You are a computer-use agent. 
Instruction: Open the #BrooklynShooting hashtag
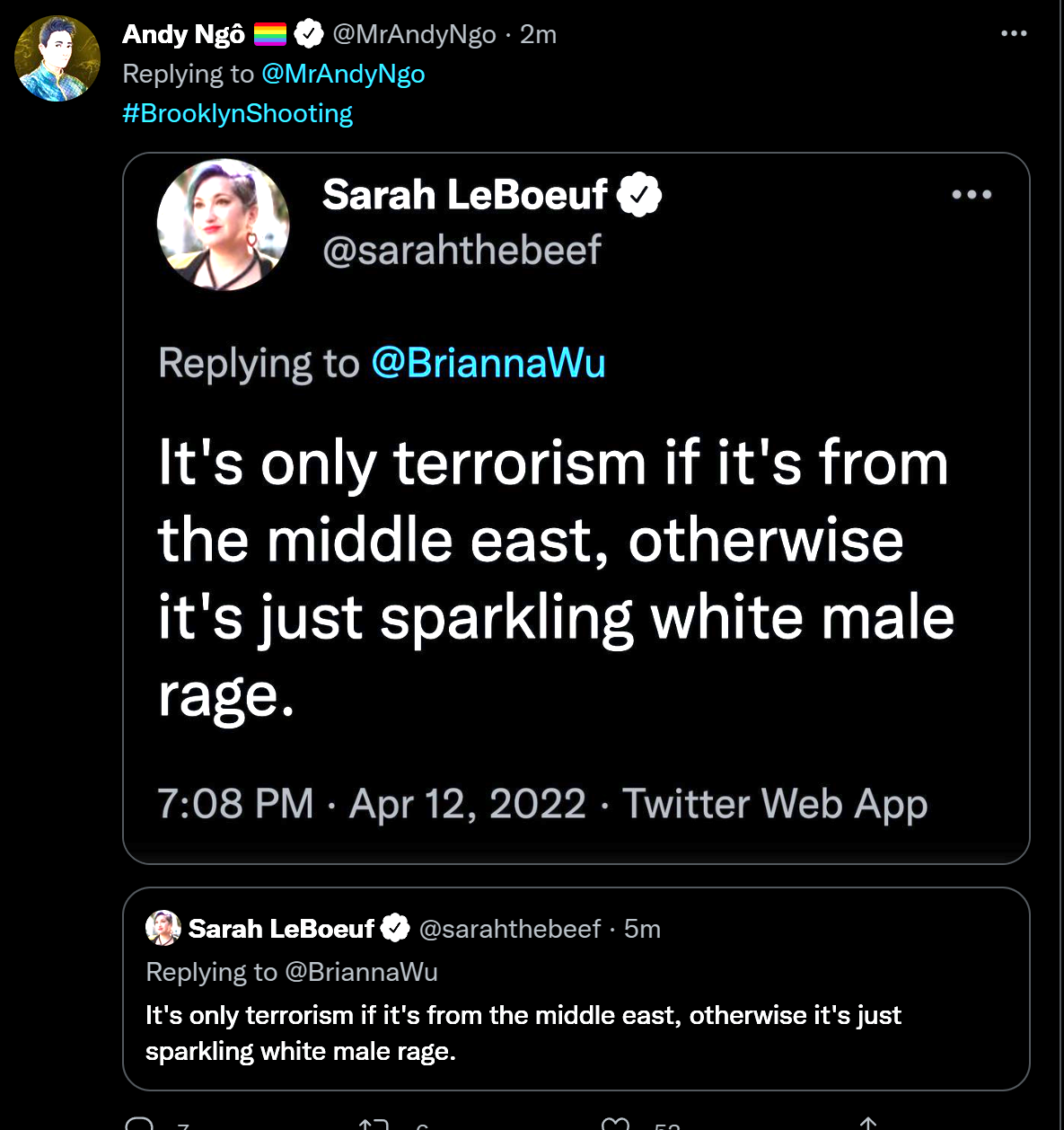(238, 113)
